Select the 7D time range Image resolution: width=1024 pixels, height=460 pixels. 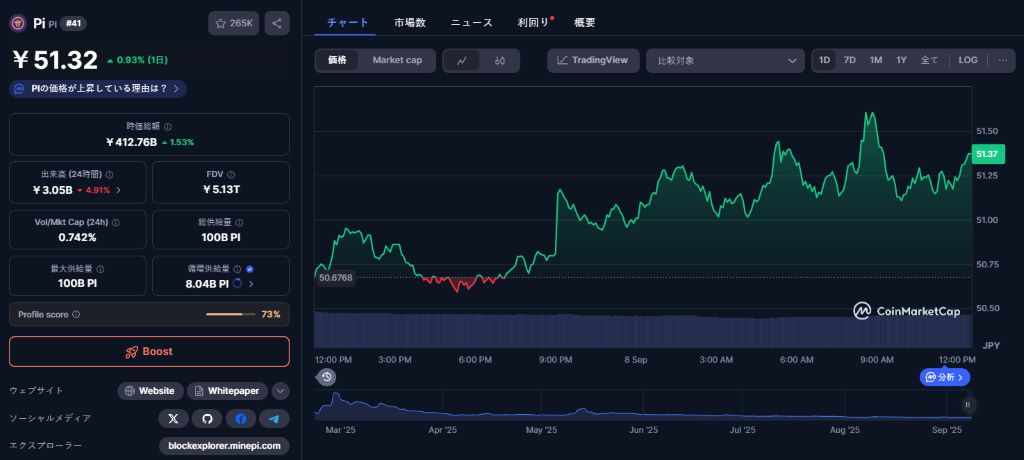point(849,60)
